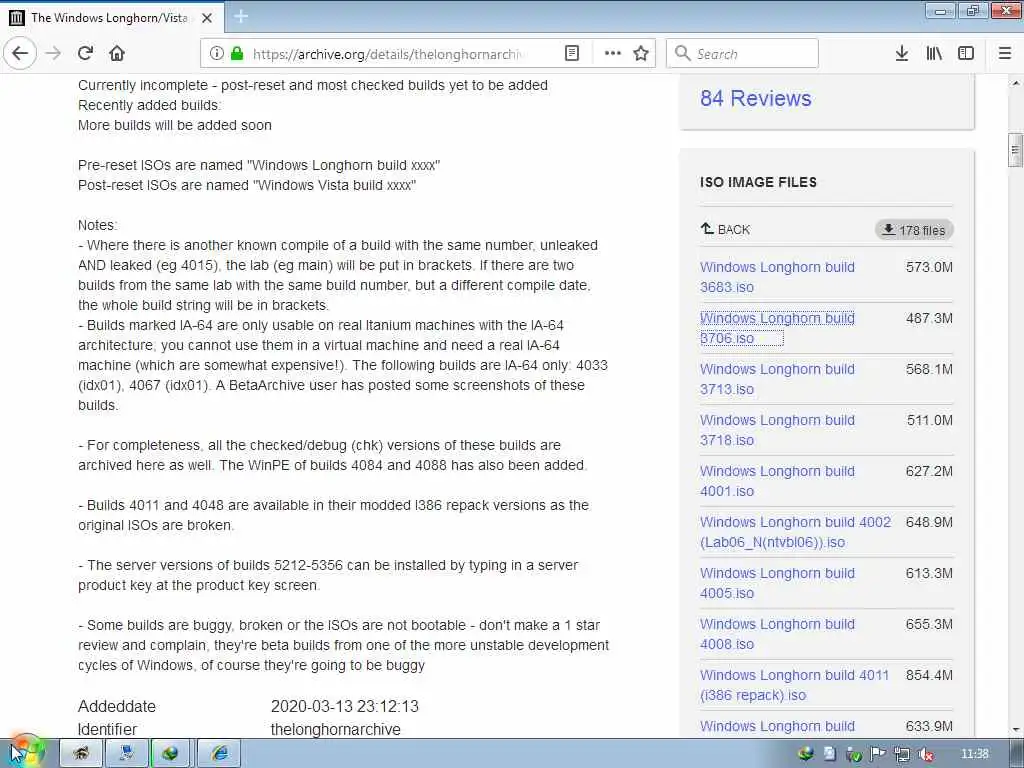Image resolution: width=1024 pixels, height=768 pixels.
Task: Reload the current page
Action: click(x=85, y=54)
